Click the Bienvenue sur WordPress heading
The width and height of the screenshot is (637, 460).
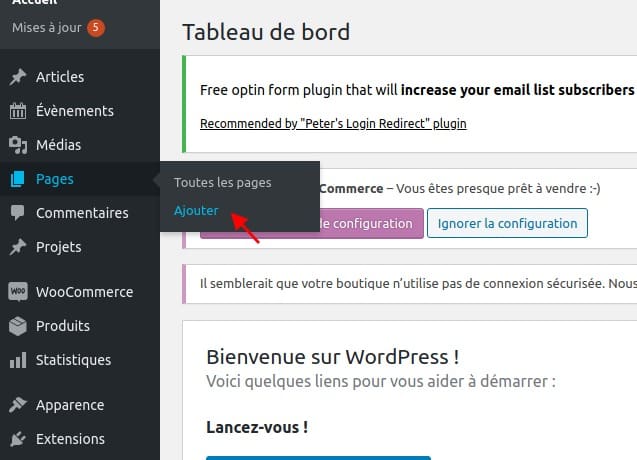[333, 357]
